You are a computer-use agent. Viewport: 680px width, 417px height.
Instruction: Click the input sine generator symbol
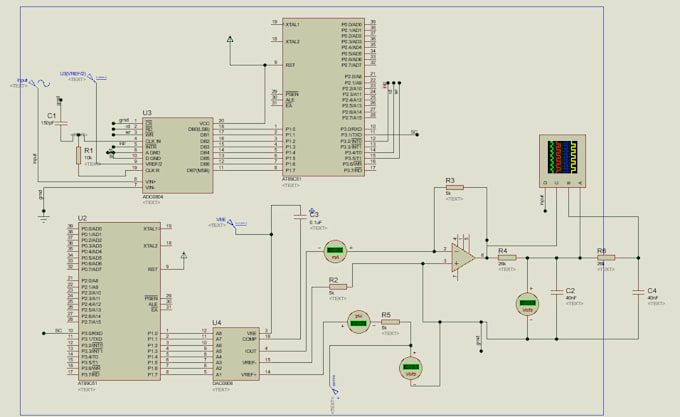[x=40, y=83]
